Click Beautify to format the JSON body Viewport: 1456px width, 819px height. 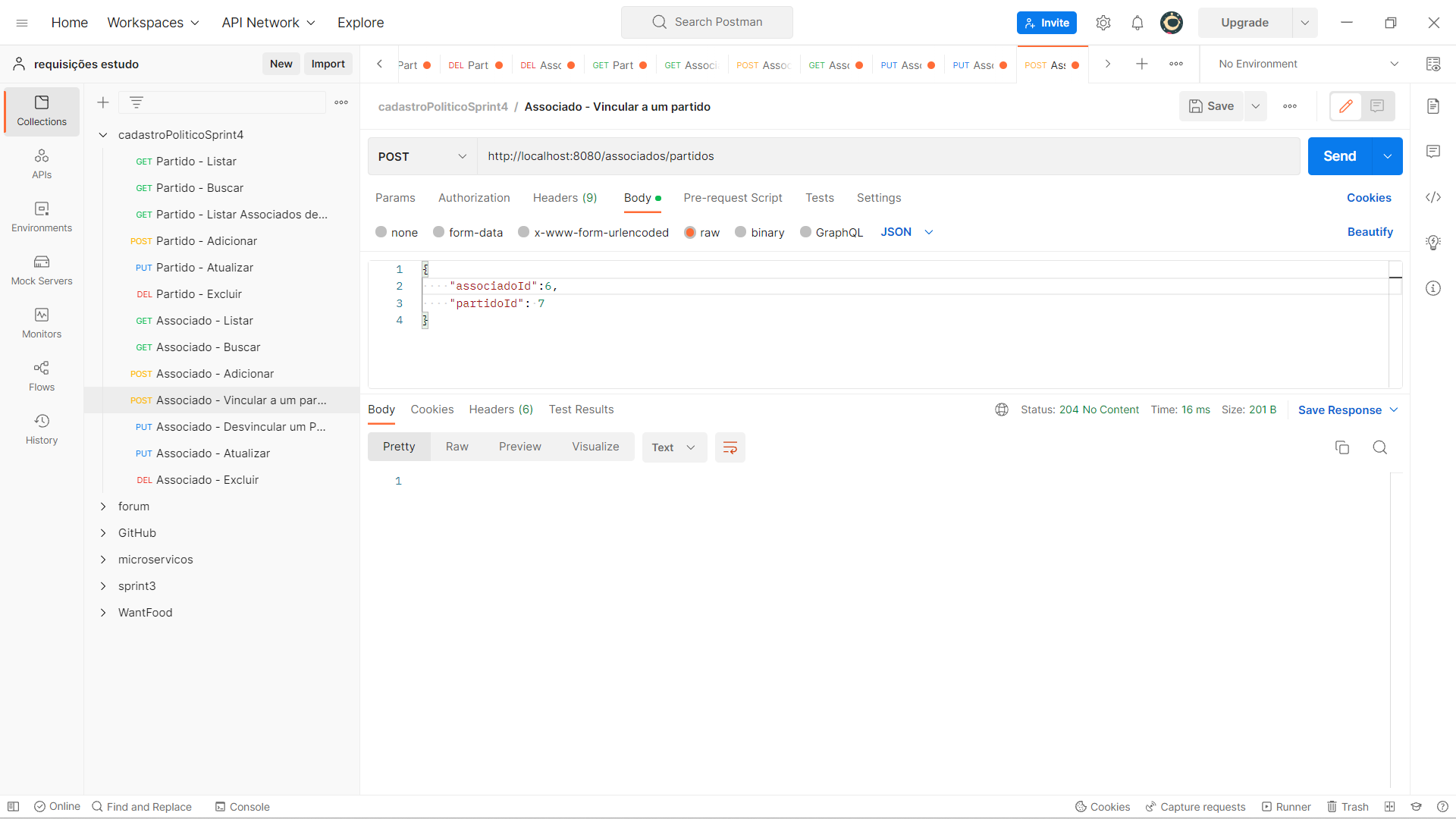click(1370, 232)
